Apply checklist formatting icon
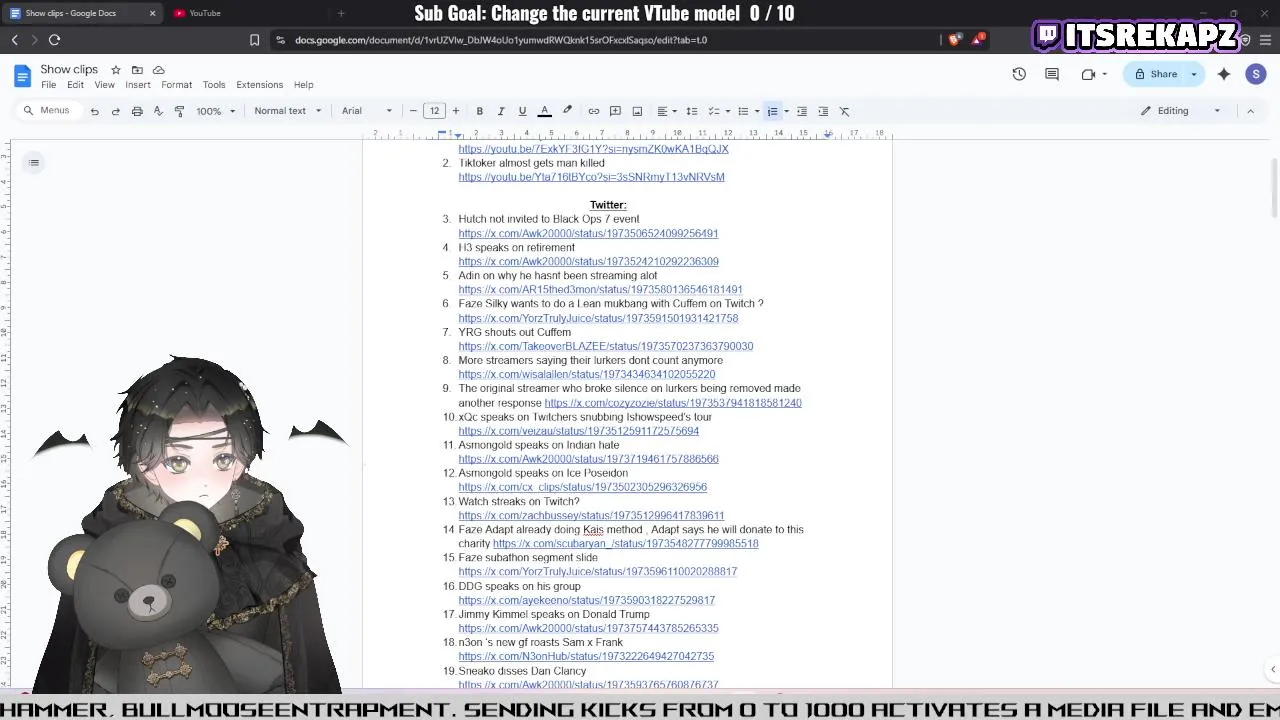 (x=713, y=111)
